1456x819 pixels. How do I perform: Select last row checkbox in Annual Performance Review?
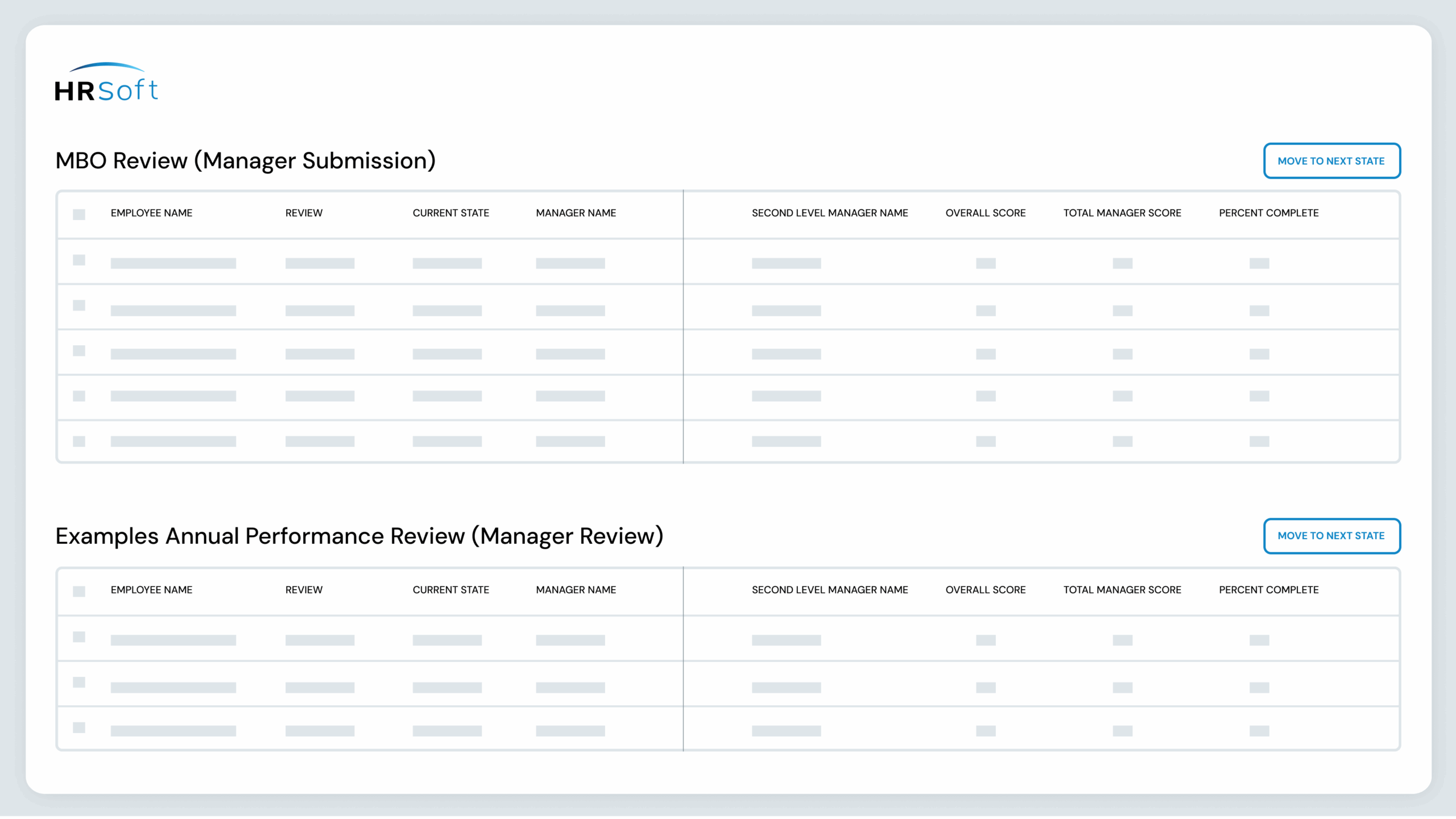click(x=79, y=728)
